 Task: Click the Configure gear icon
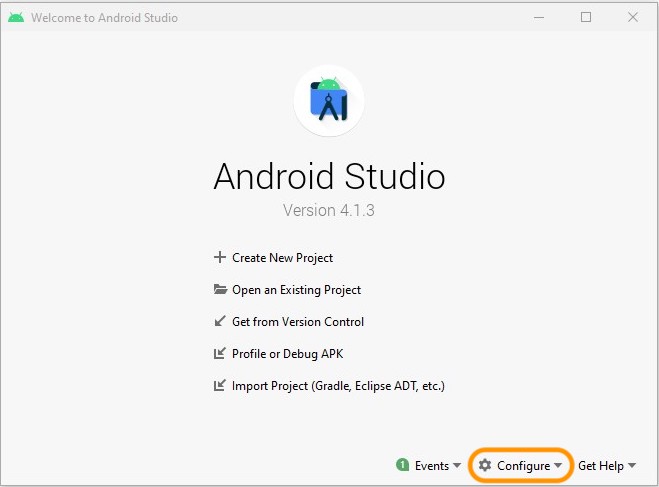coord(485,465)
